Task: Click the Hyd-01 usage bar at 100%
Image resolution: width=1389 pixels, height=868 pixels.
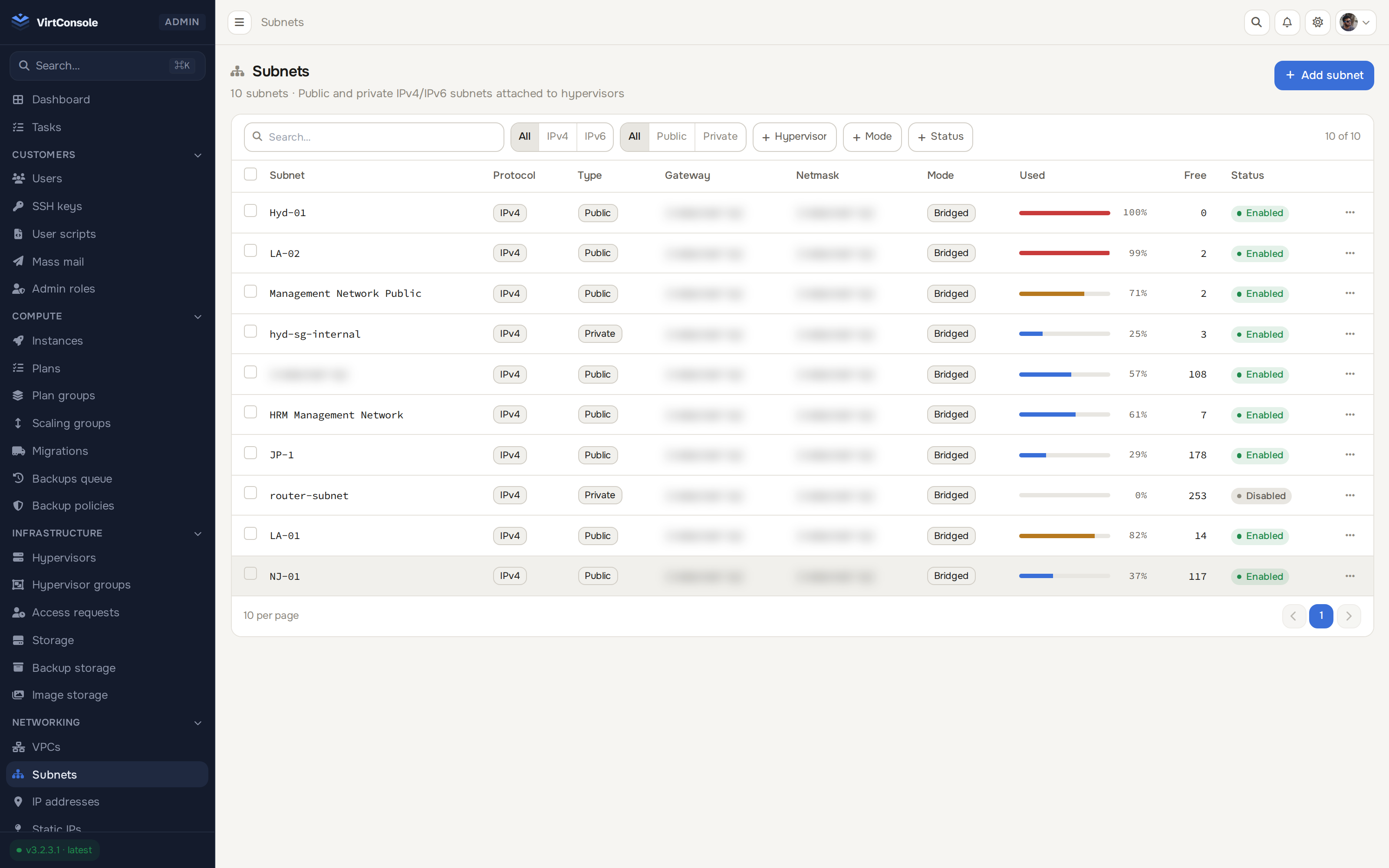Action: [x=1064, y=213]
